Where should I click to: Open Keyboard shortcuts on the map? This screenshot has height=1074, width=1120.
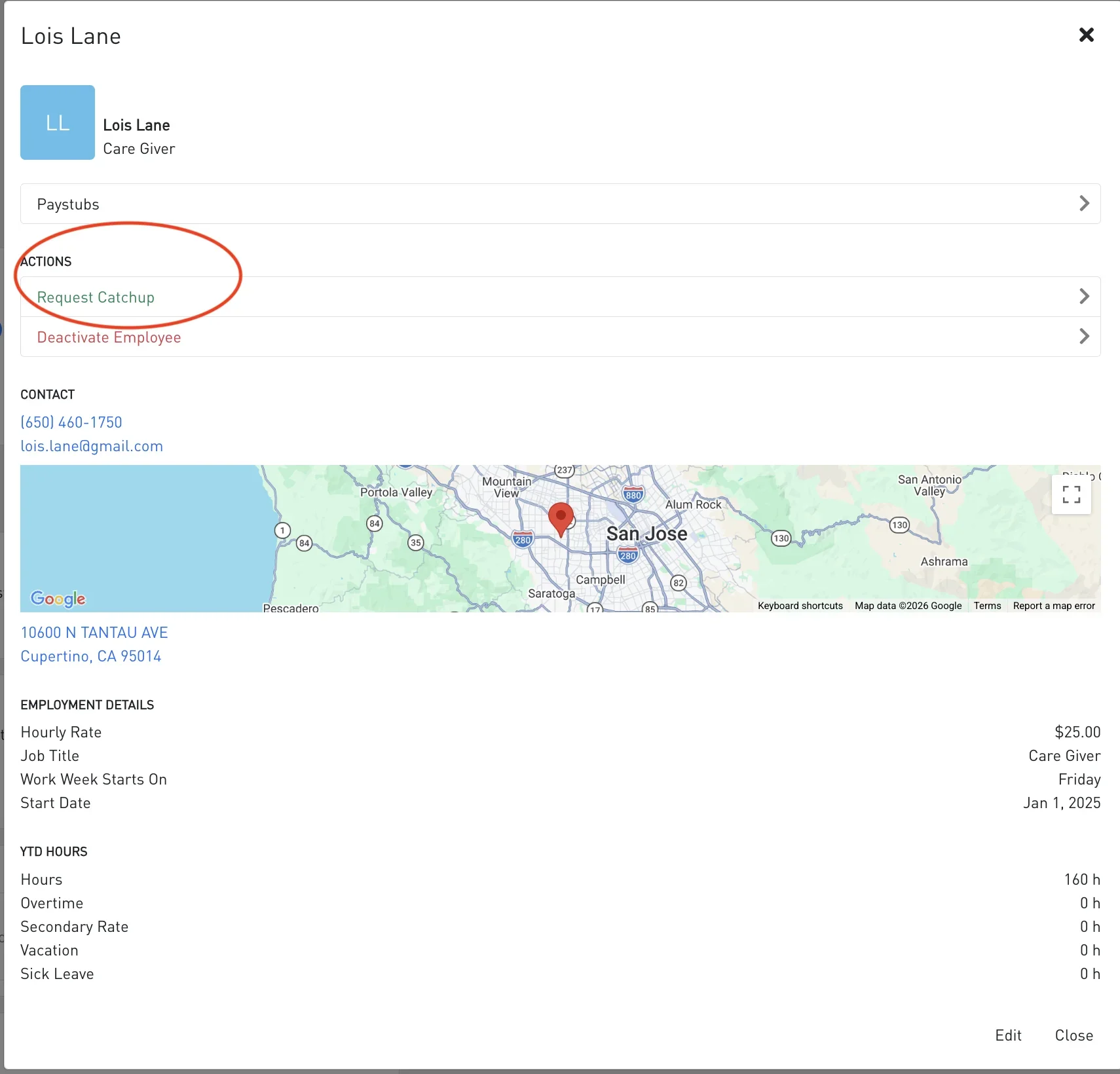800,606
